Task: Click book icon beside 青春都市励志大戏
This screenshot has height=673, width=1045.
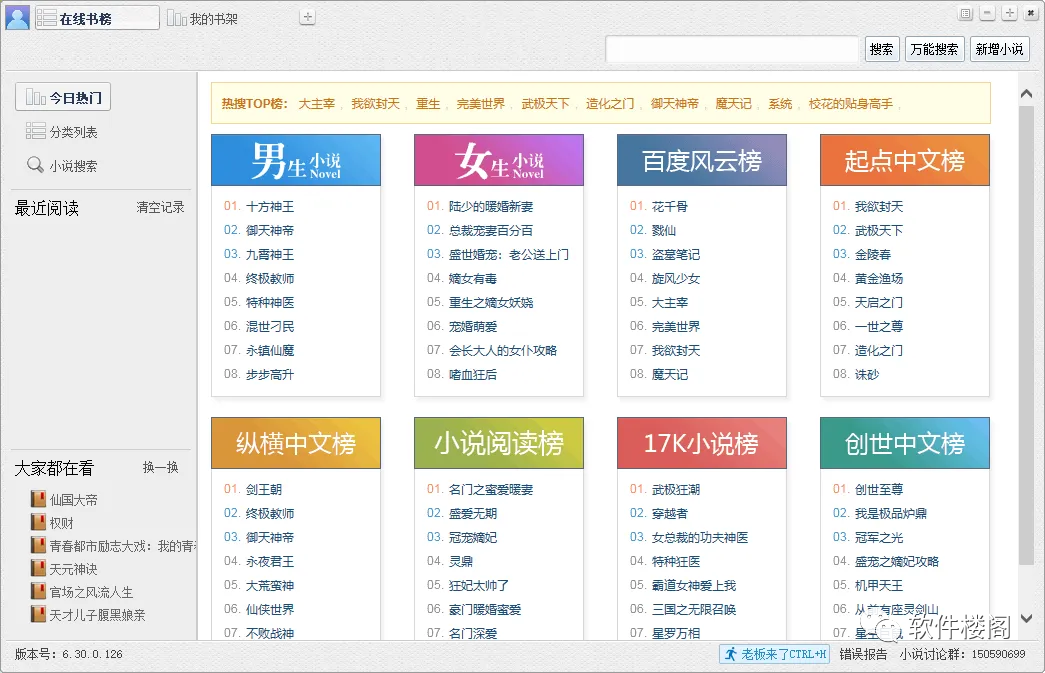Action: click(38, 545)
